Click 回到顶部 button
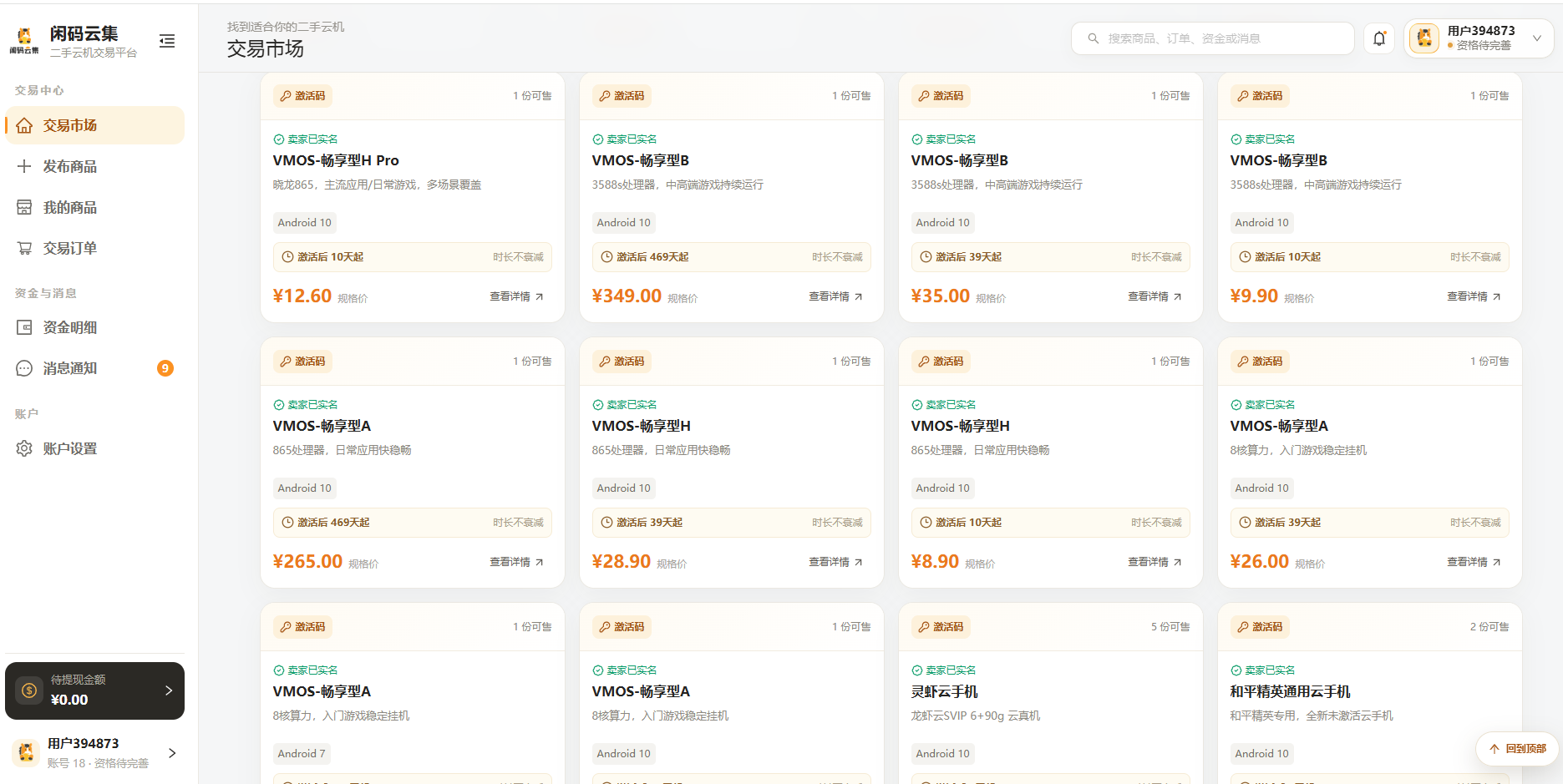Screen dimensions: 1563x784 point(1517,749)
